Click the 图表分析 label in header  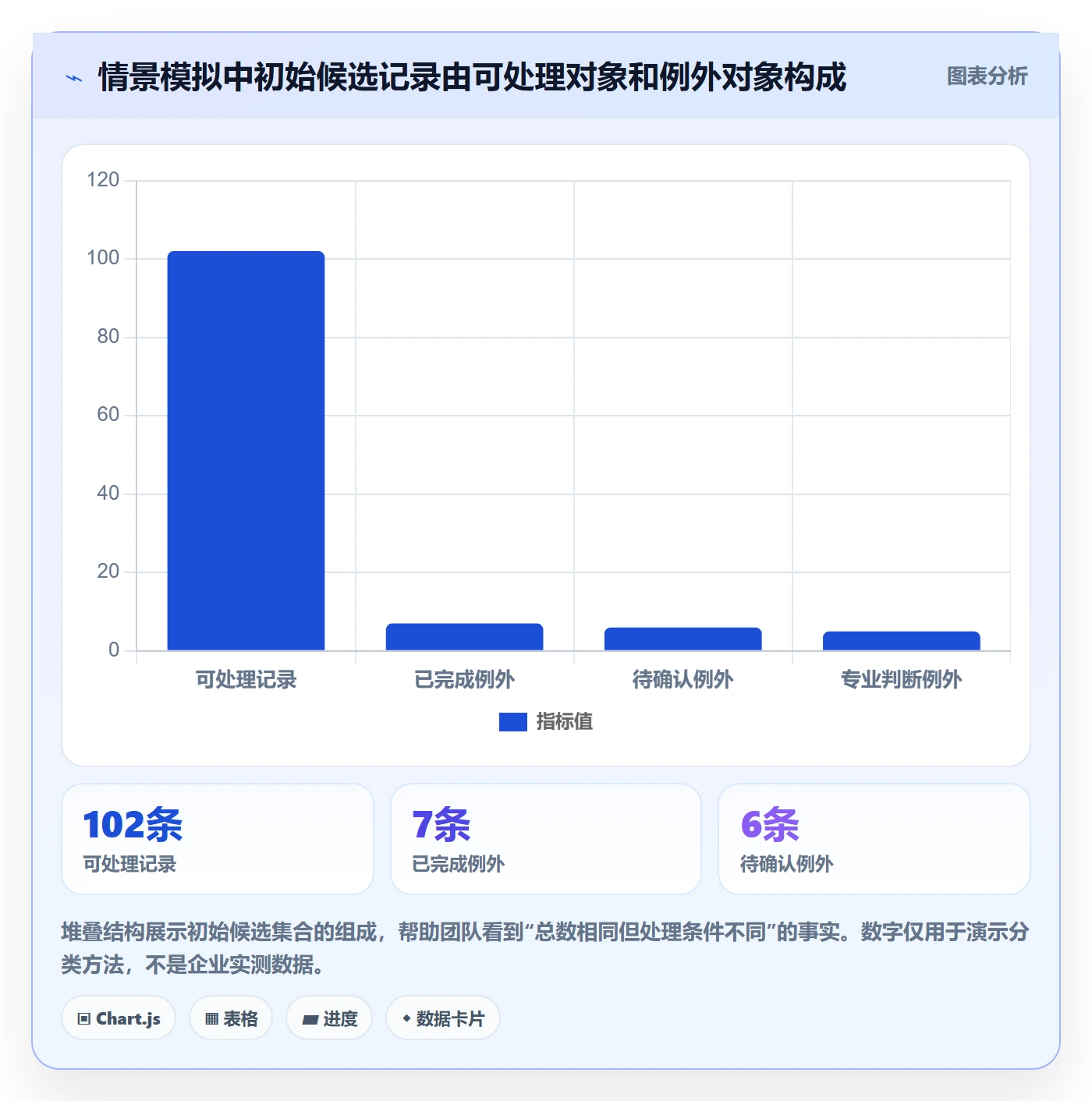click(987, 76)
